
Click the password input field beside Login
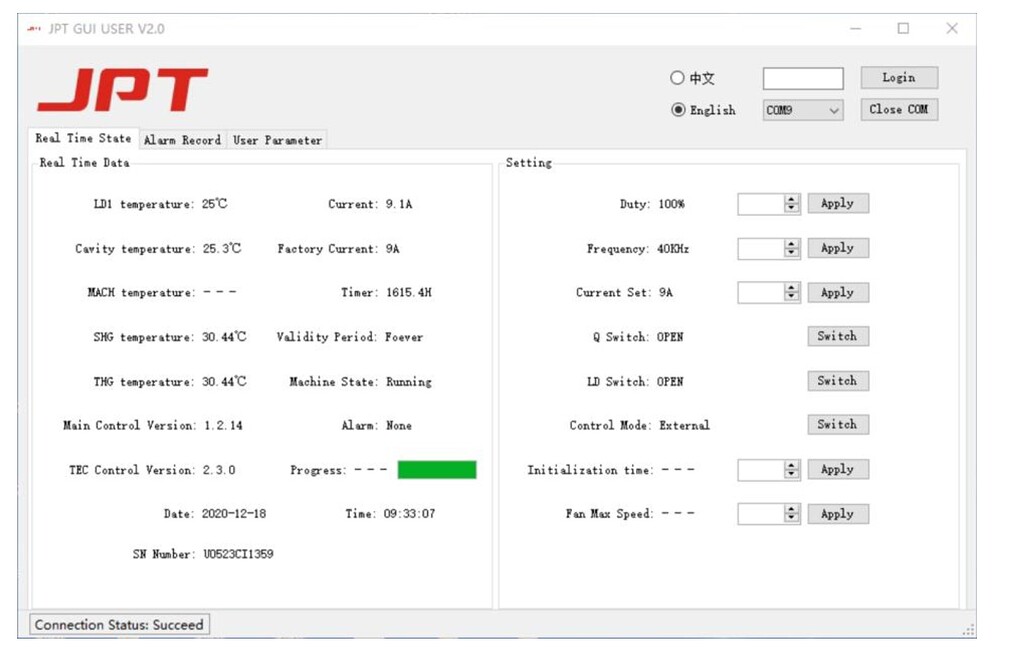coord(802,78)
